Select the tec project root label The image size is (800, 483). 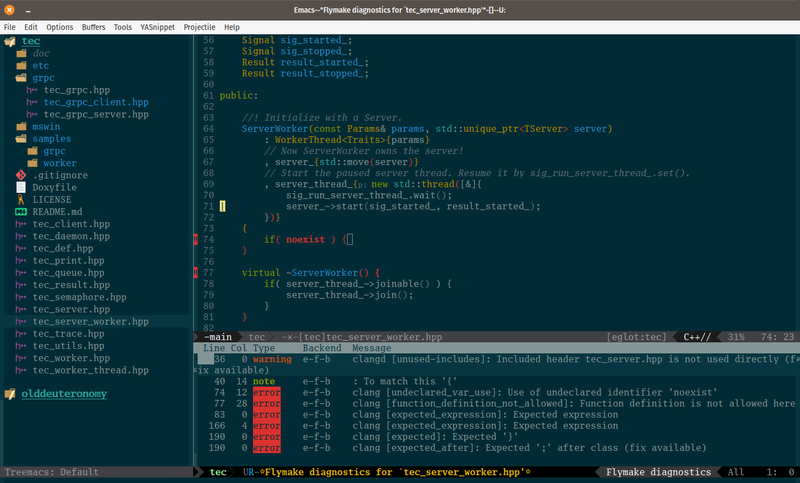(x=31, y=41)
